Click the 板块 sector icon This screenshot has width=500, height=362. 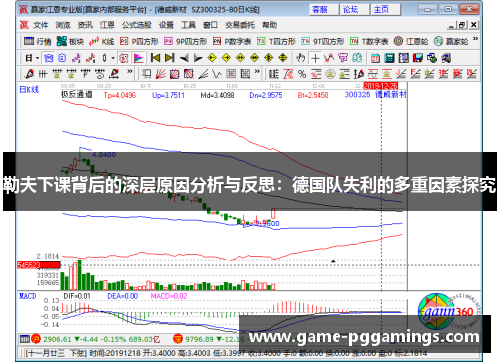tap(70, 41)
